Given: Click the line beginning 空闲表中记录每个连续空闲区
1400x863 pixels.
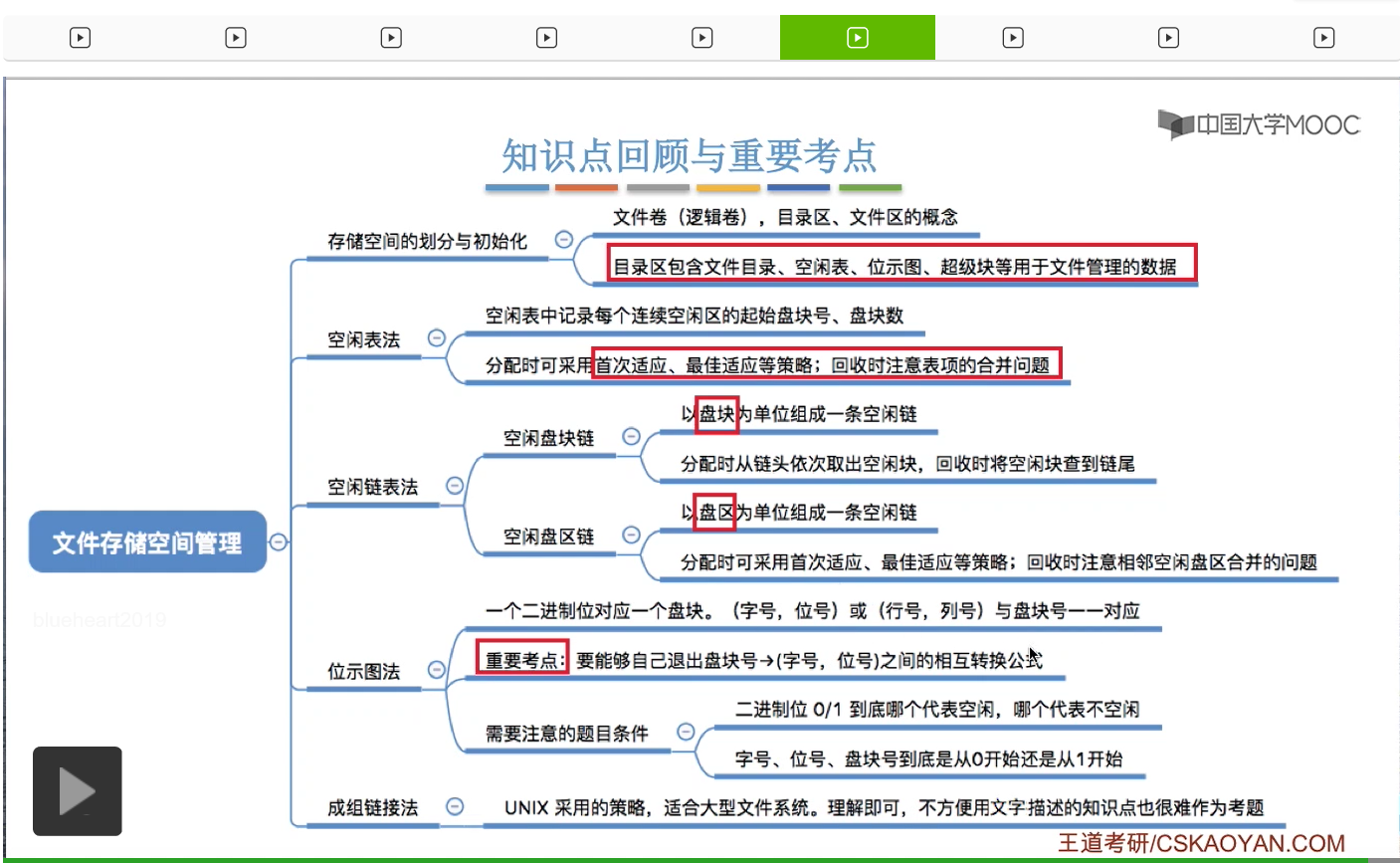Looking at the screenshot, I should [x=695, y=316].
